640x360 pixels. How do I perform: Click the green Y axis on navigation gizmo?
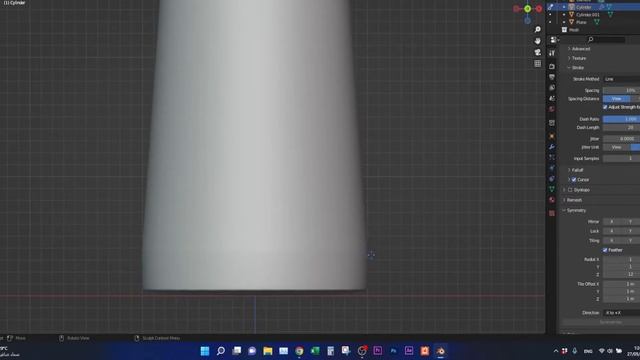click(x=527, y=9)
